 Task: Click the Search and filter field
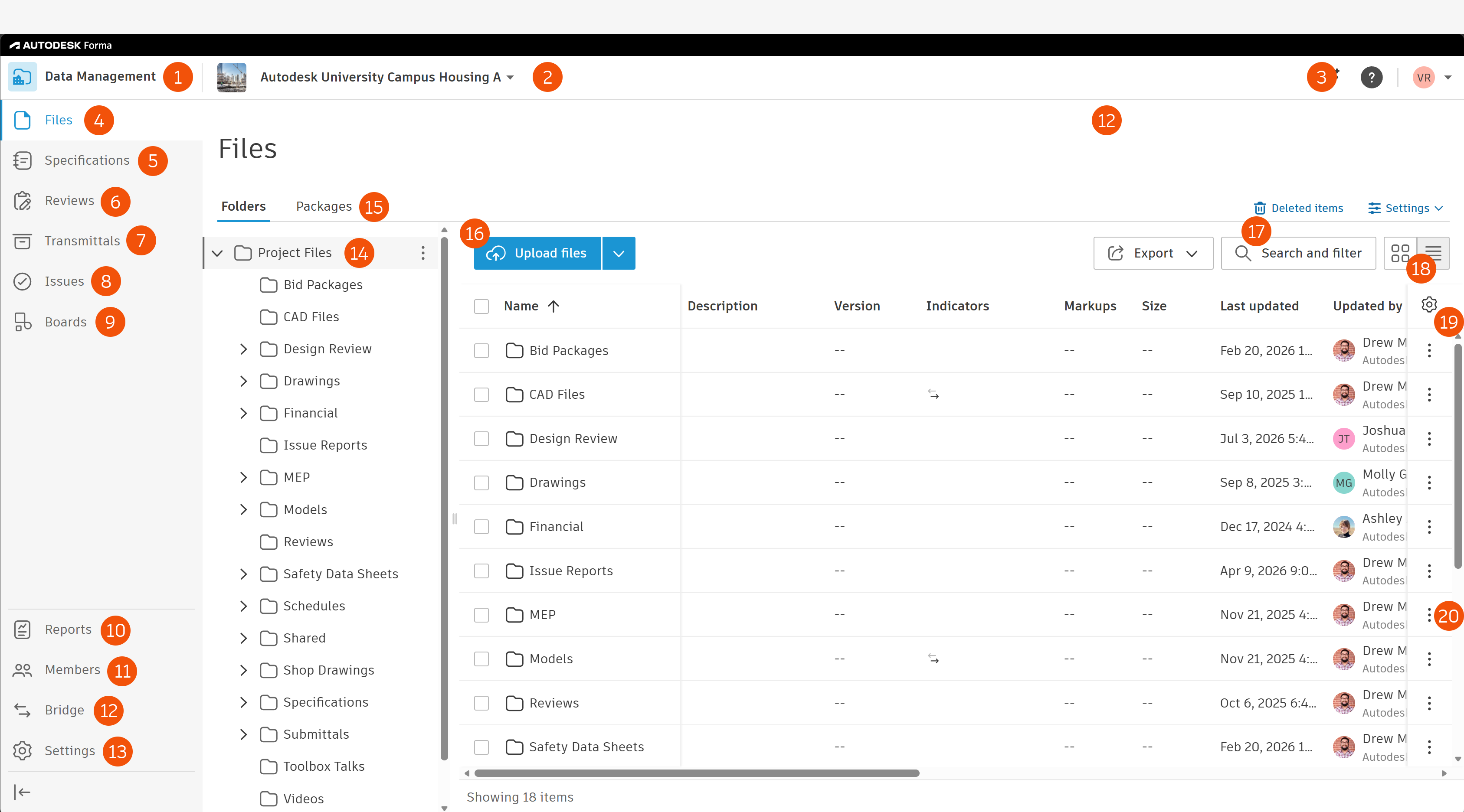pos(1298,253)
